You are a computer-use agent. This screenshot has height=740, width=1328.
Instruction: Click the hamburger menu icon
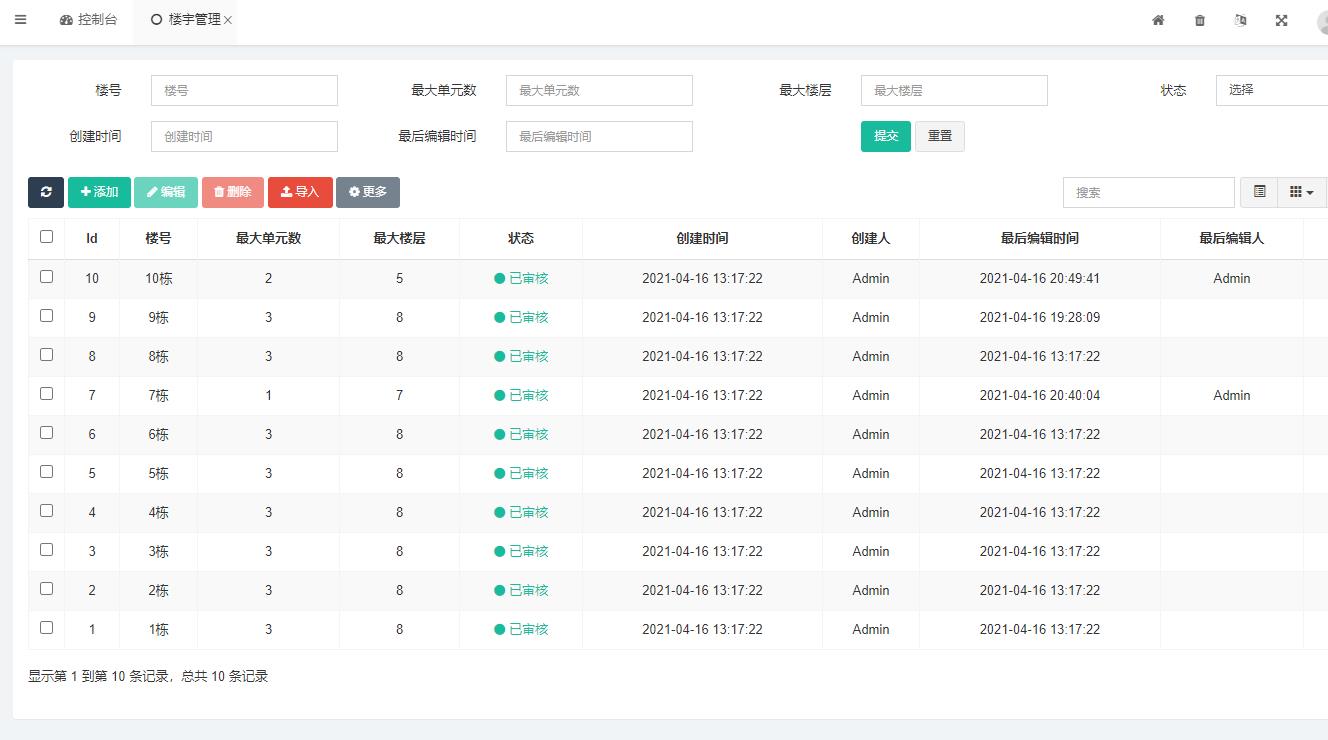pyautogui.click(x=20, y=20)
